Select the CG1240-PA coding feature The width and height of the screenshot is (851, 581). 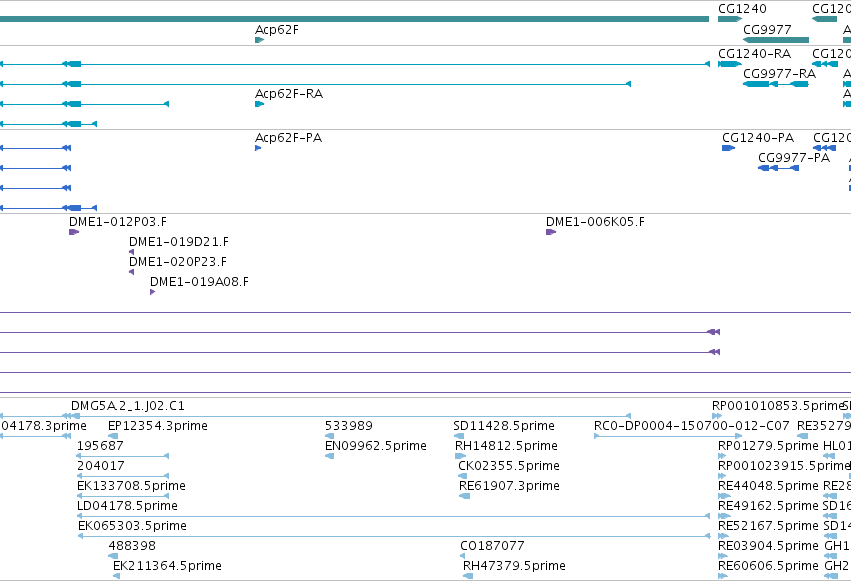pos(728,148)
